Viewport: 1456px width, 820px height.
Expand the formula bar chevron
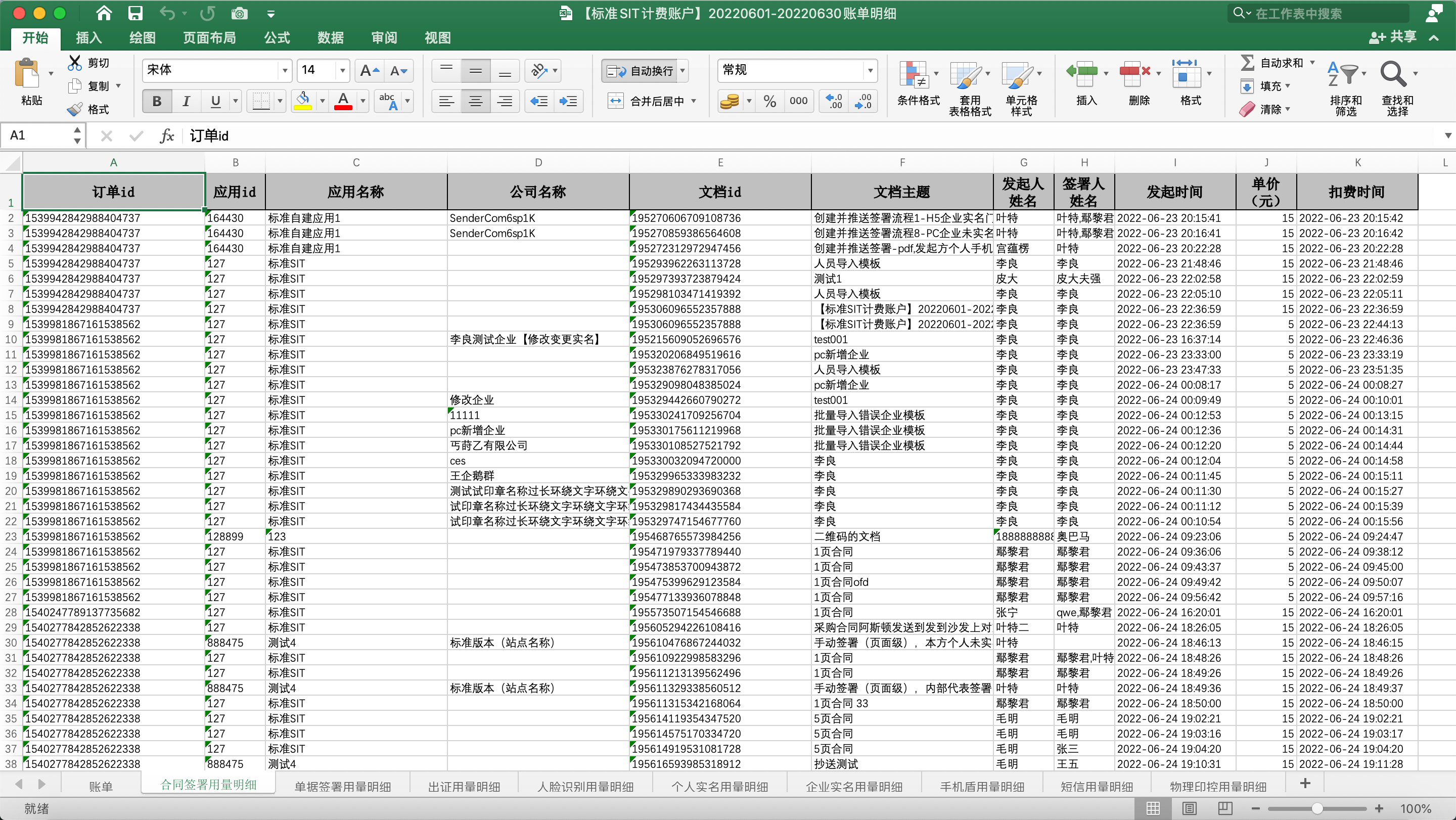click(1448, 135)
